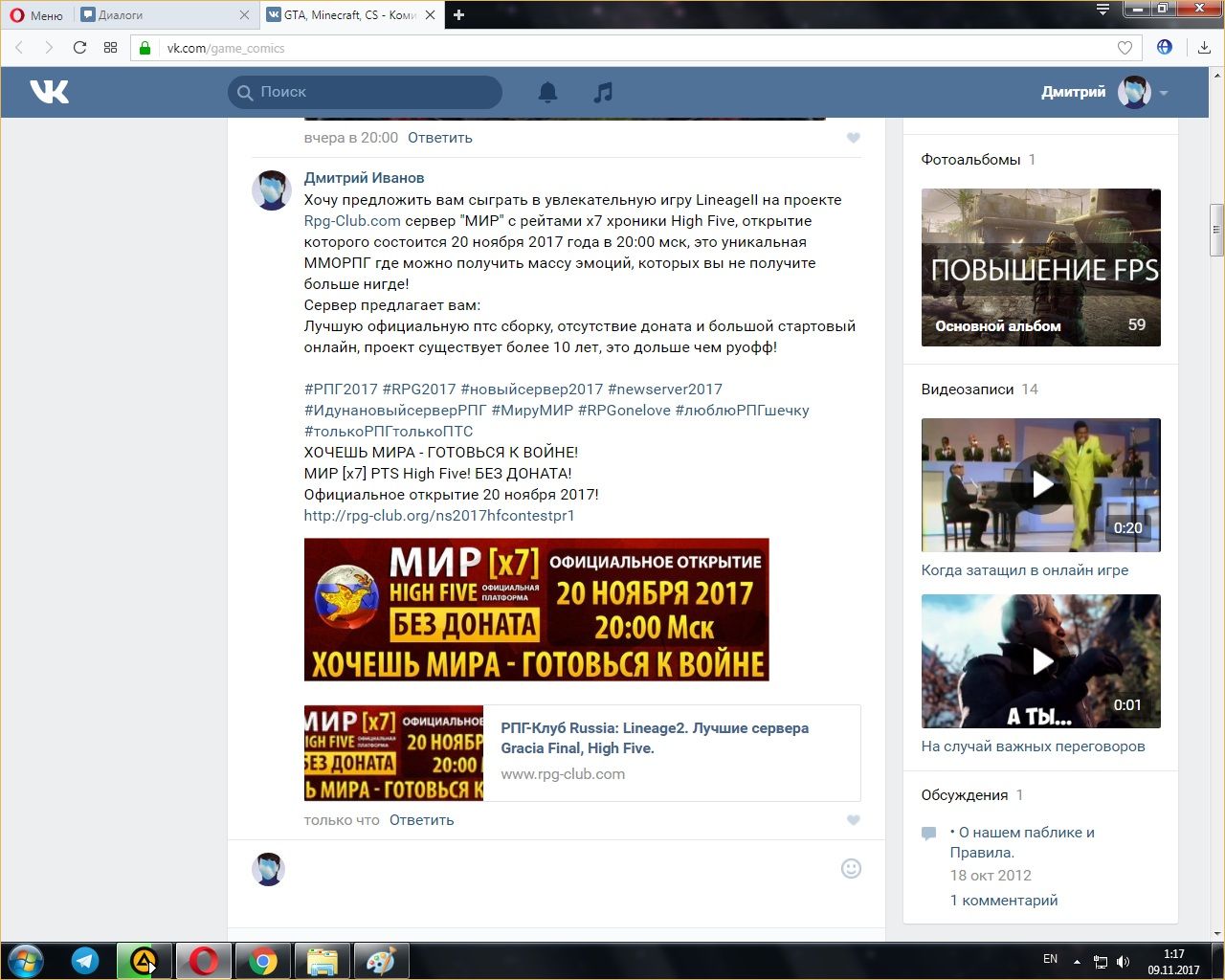Screen dimensions: 1225x980
Task: Add page to bookmarks with the heart
Action: 1125,48
